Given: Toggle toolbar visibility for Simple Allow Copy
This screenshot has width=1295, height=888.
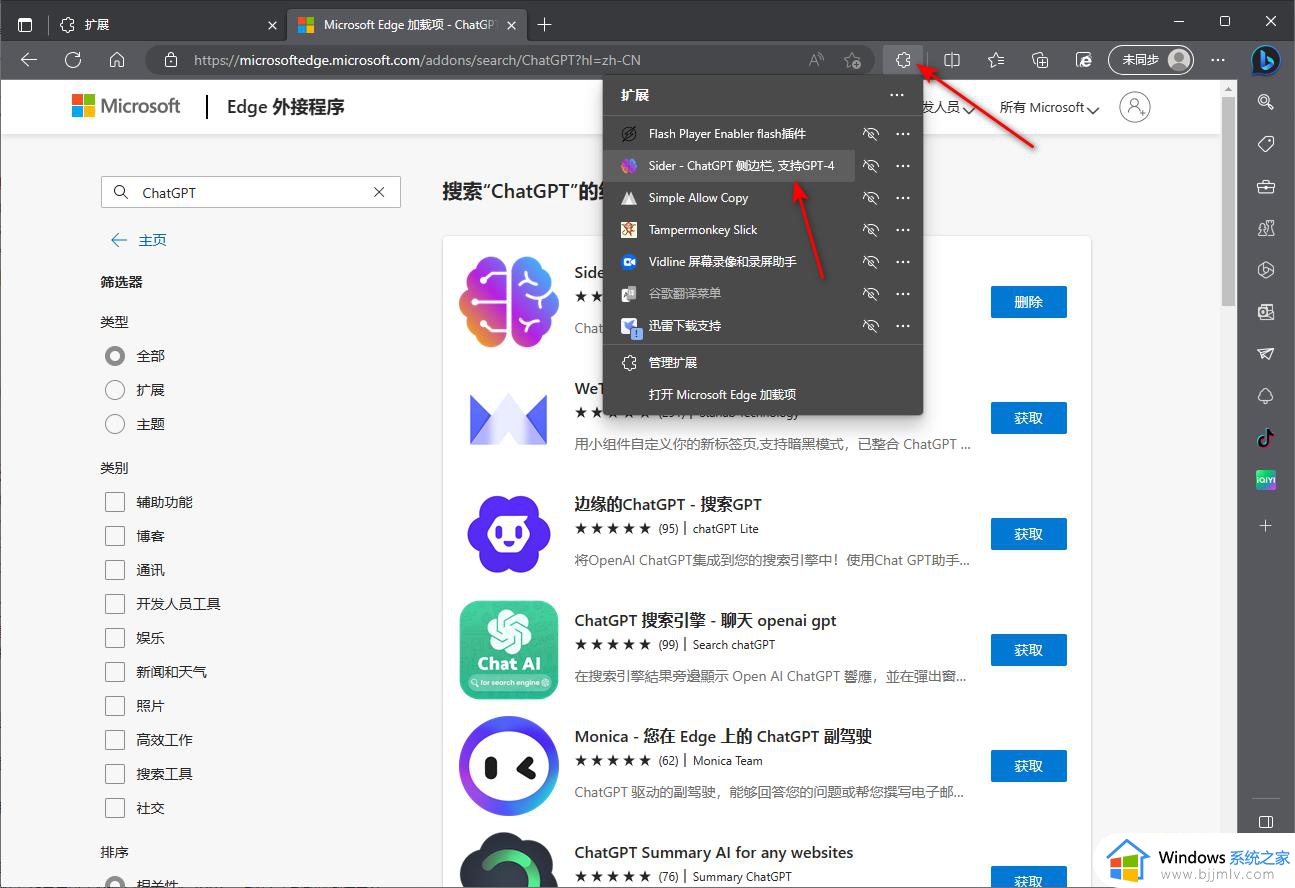Looking at the screenshot, I should (x=871, y=198).
